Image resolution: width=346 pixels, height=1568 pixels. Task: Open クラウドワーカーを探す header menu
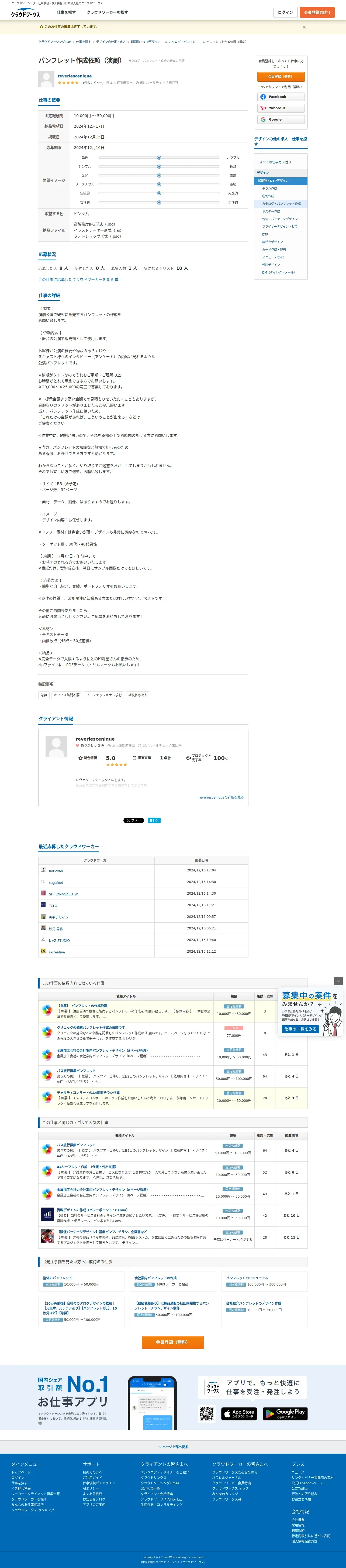107,12
